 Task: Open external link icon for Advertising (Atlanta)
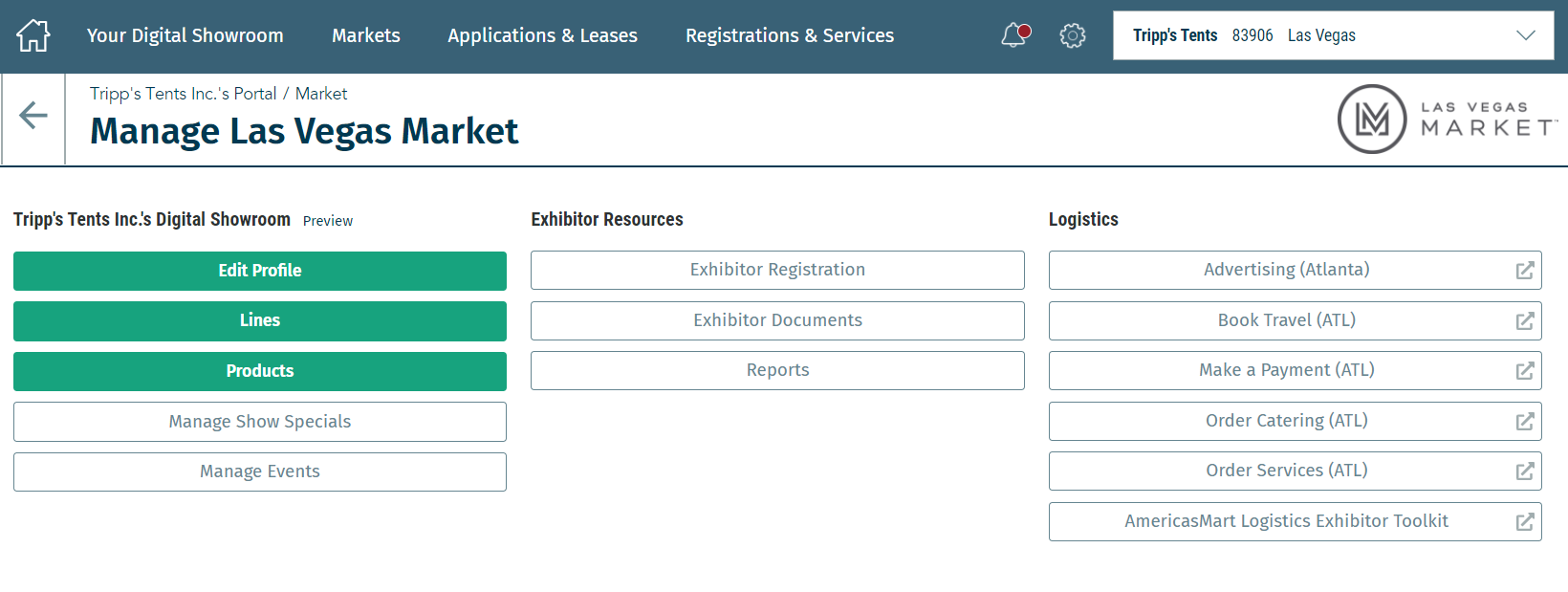[x=1525, y=271]
